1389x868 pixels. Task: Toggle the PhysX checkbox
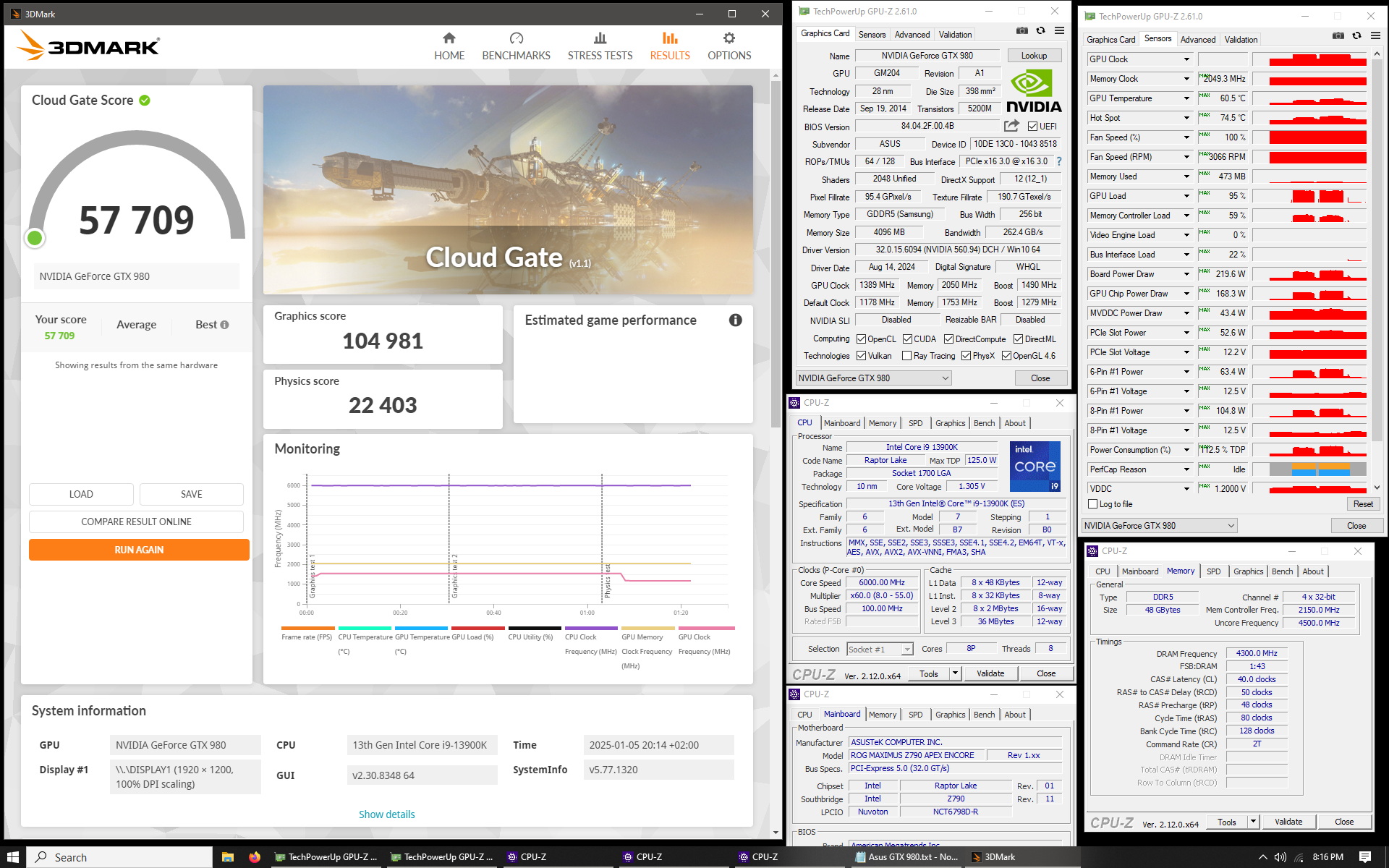coord(966,356)
